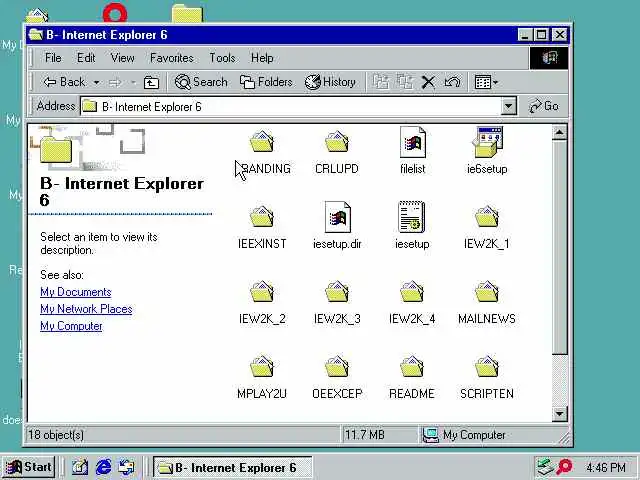Click the scrollbar up arrow
The image size is (640, 480).
tap(560, 133)
